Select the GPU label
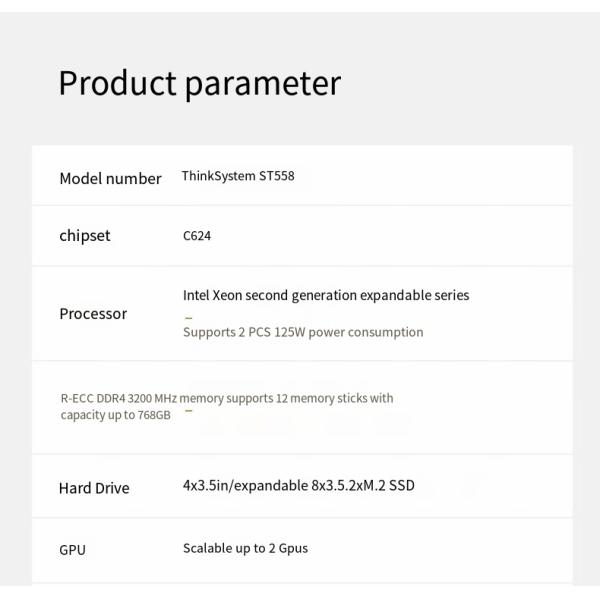600x600 pixels. [x=72, y=550]
